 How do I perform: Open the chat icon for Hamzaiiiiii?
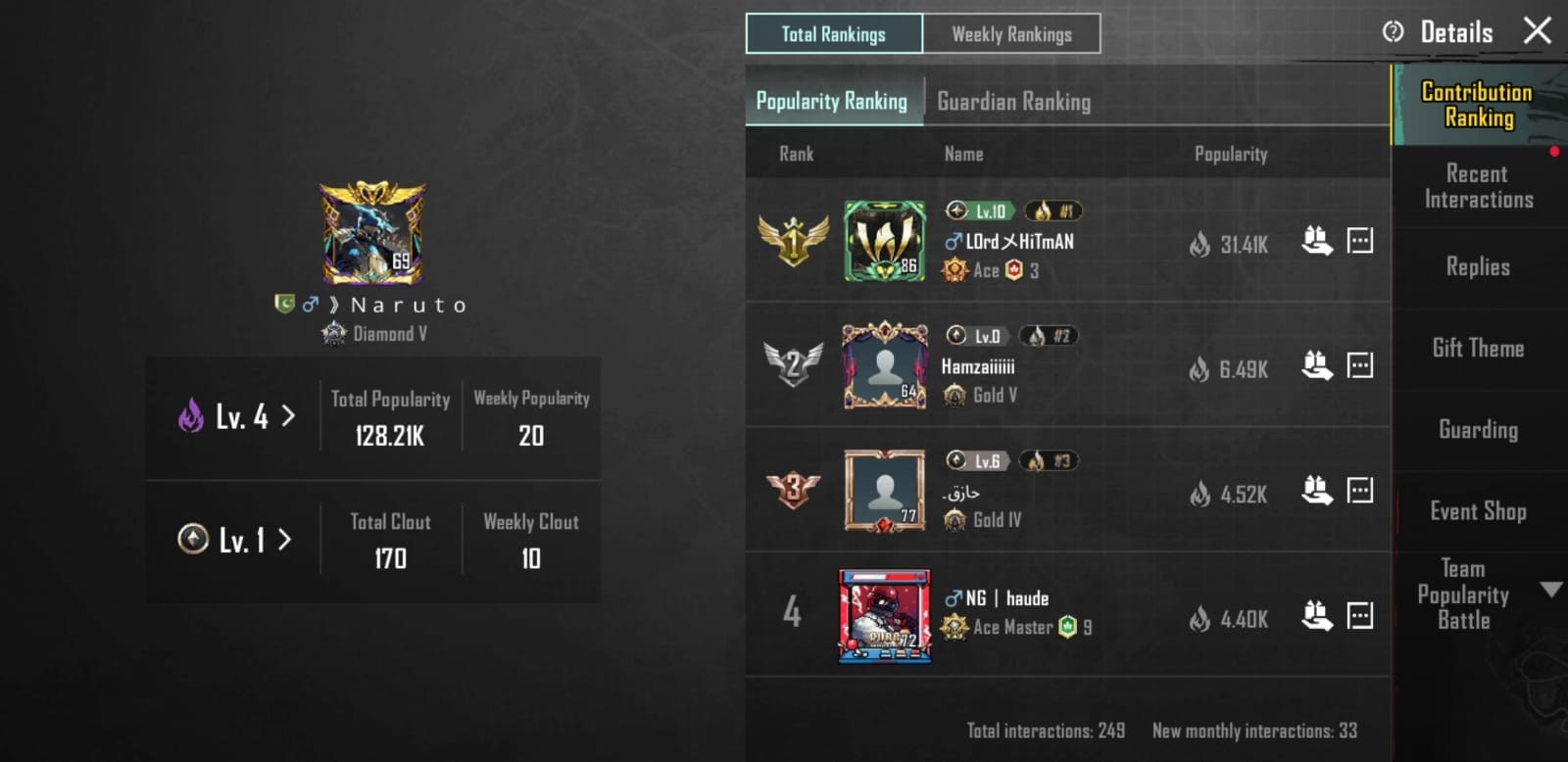pos(1360,365)
